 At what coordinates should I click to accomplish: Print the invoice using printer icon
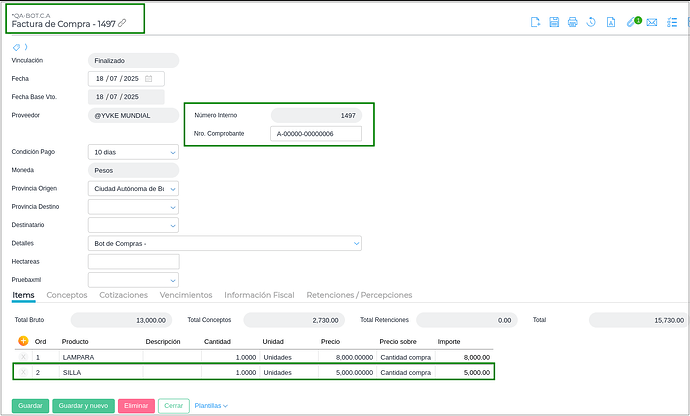point(572,22)
